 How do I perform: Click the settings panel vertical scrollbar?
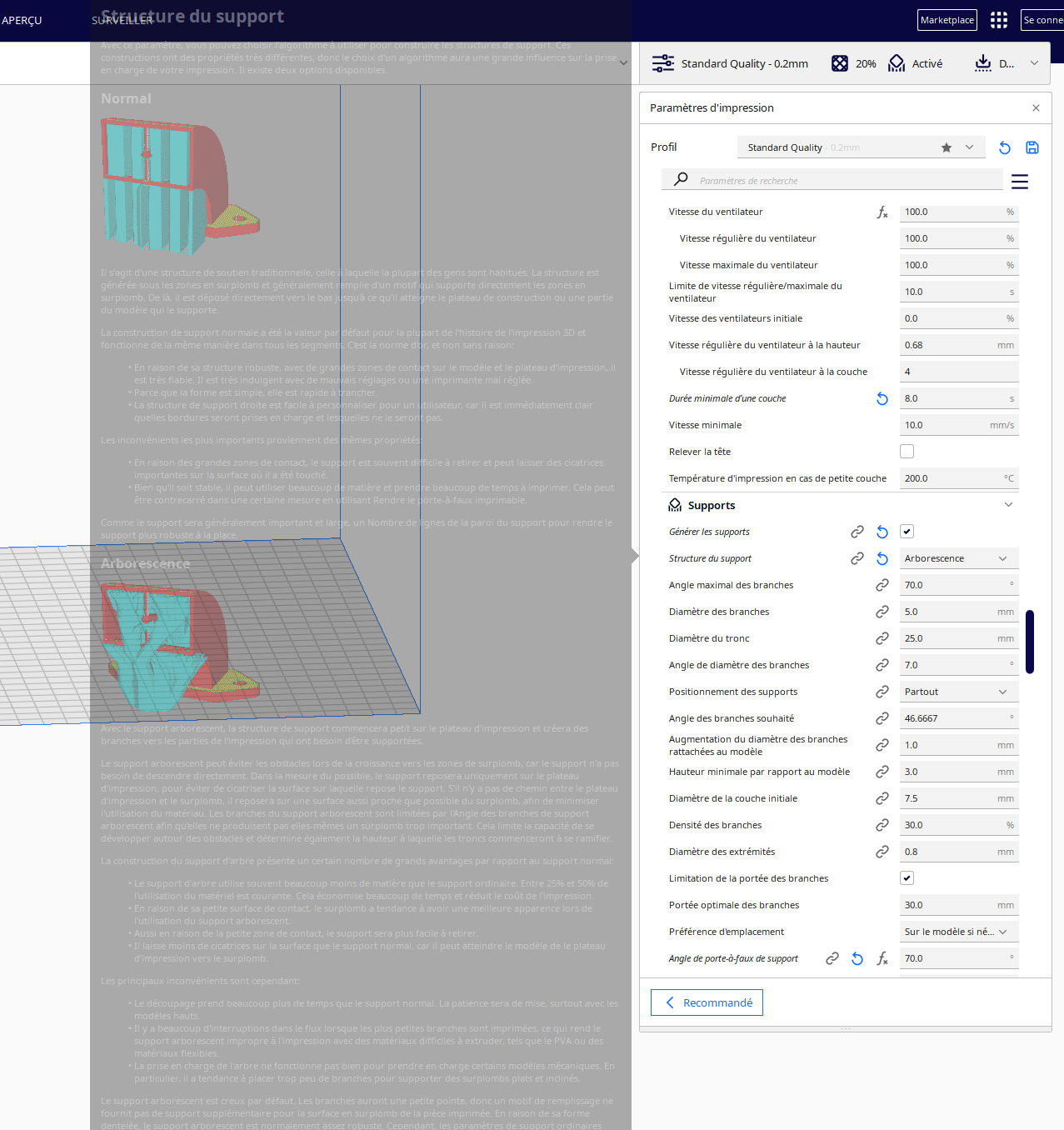(x=1030, y=642)
